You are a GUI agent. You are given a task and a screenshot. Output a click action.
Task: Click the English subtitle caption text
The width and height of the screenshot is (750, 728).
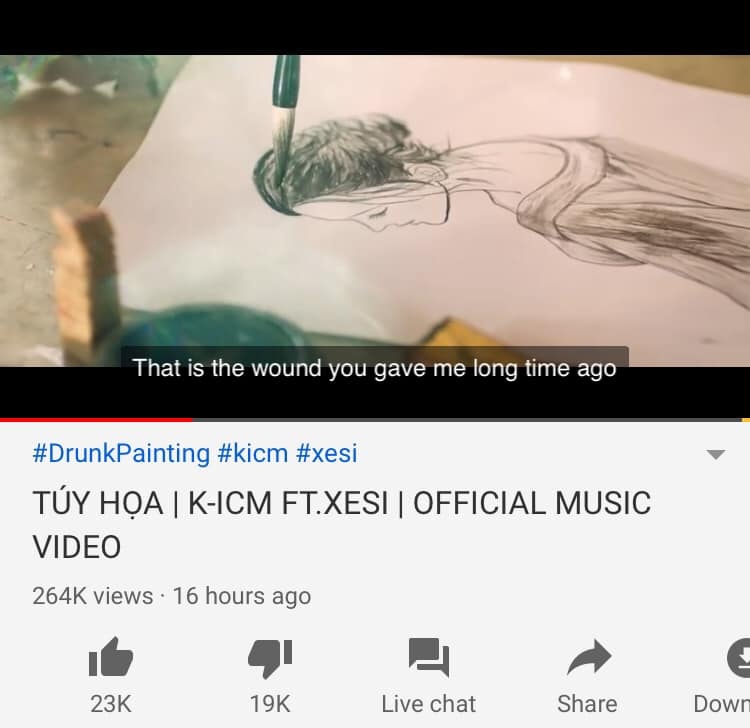click(375, 368)
